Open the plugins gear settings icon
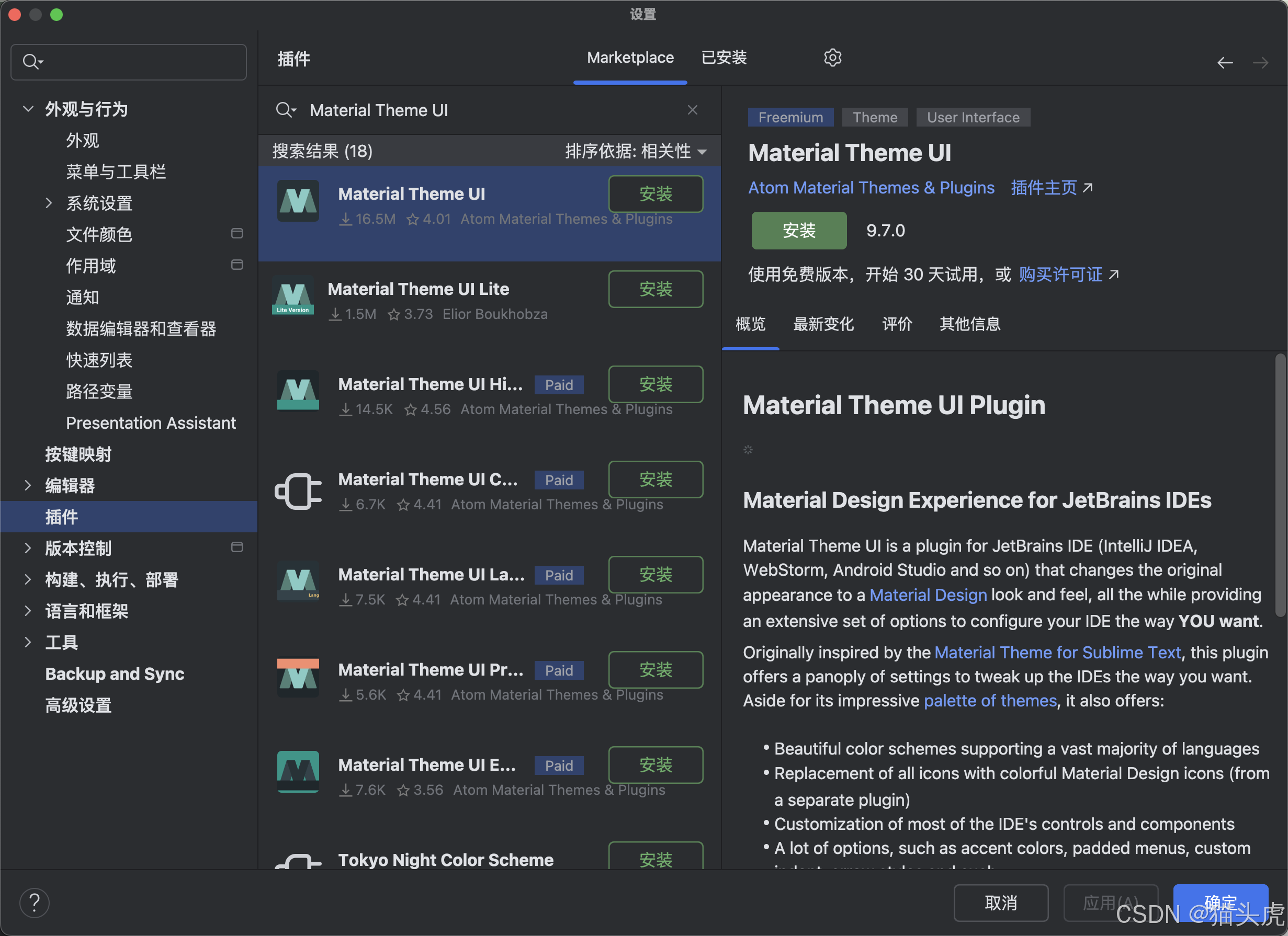Screen dimensions: 1288x936 832,58
